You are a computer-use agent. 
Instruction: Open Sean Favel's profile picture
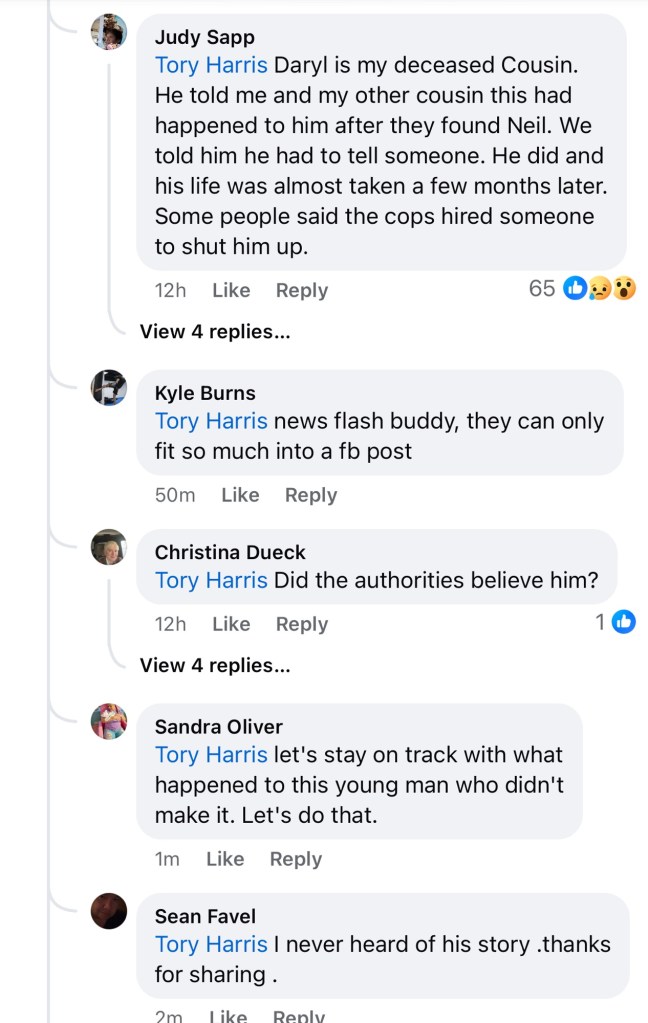click(109, 911)
